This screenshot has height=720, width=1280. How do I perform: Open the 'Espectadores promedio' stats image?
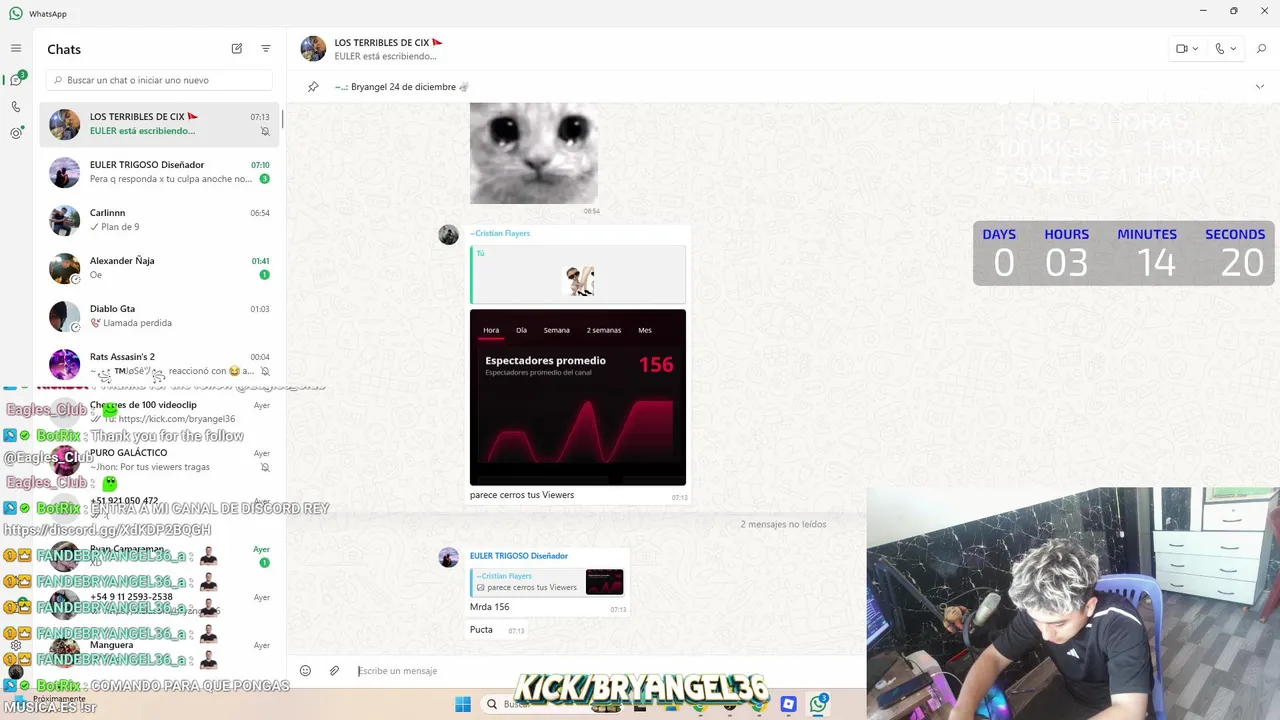point(578,397)
